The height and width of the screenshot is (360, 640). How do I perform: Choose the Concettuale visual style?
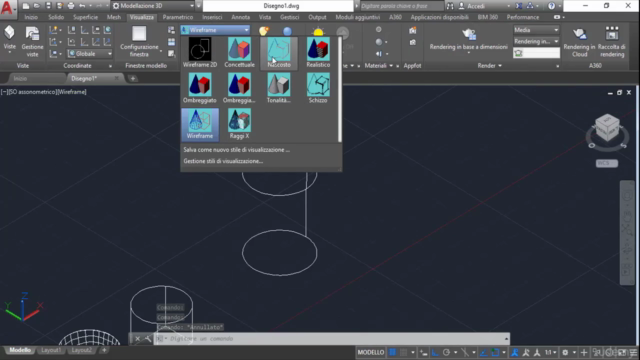click(x=239, y=52)
